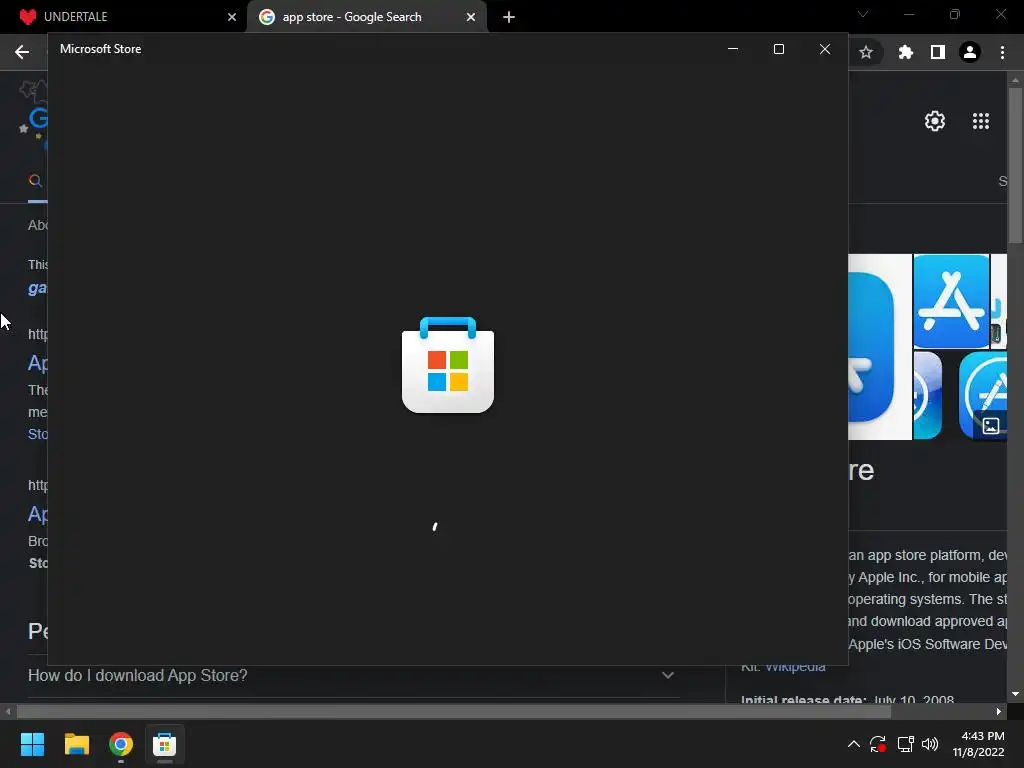Click the scroll down arrow of the page

(x=1015, y=694)
